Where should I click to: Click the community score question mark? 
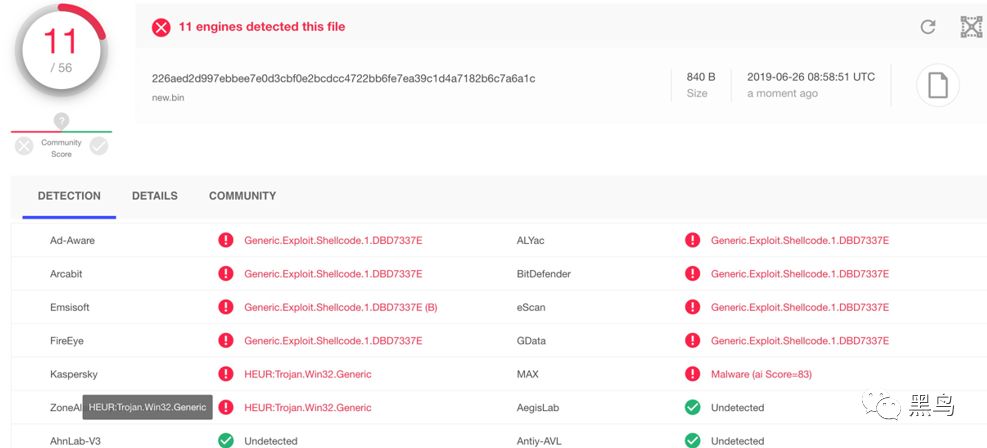(x=62, y=121)
